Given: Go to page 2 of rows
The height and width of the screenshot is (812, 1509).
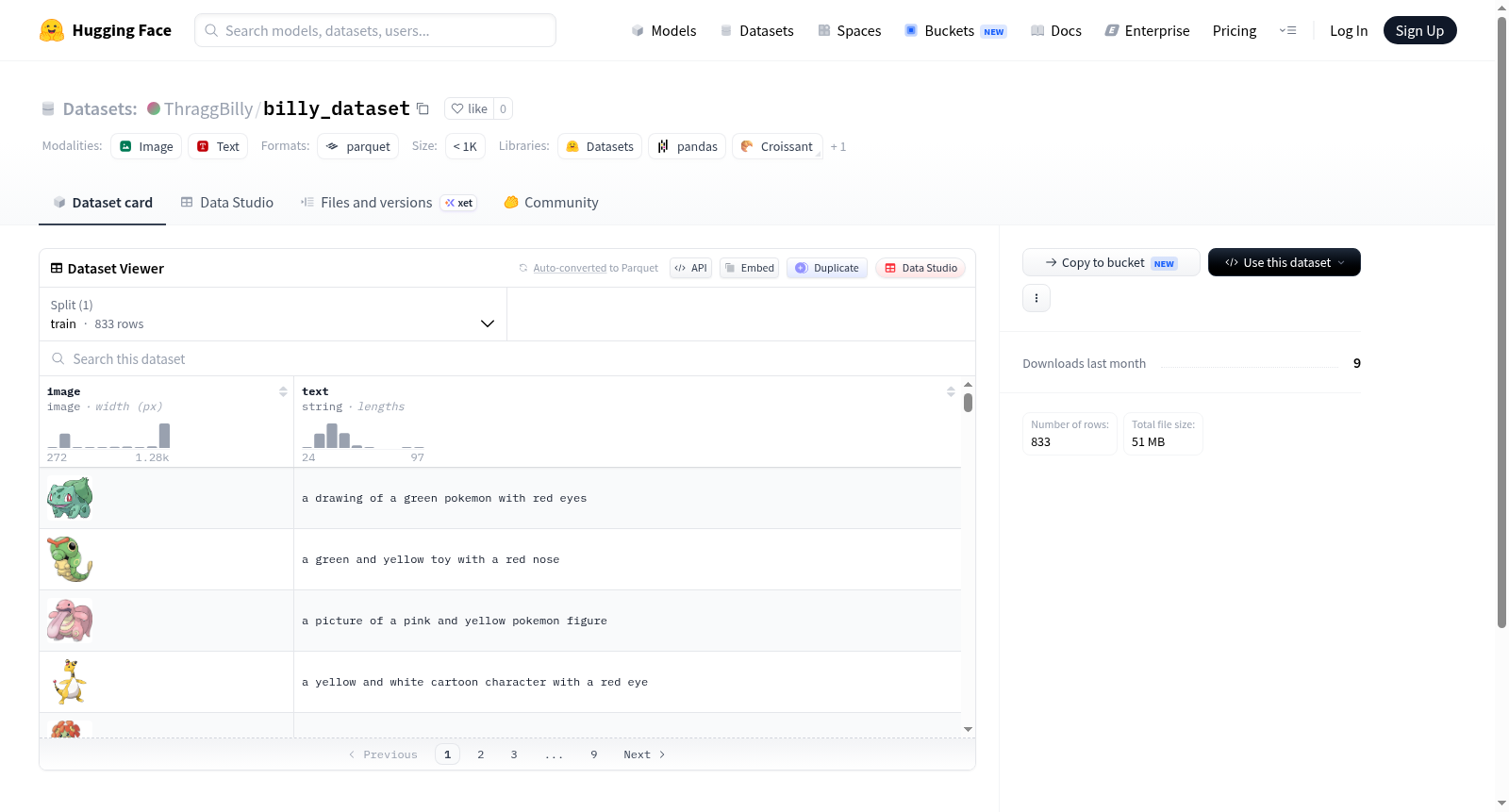Looking at the screenshot, I should pyautogui.click(x=481, y=754).
